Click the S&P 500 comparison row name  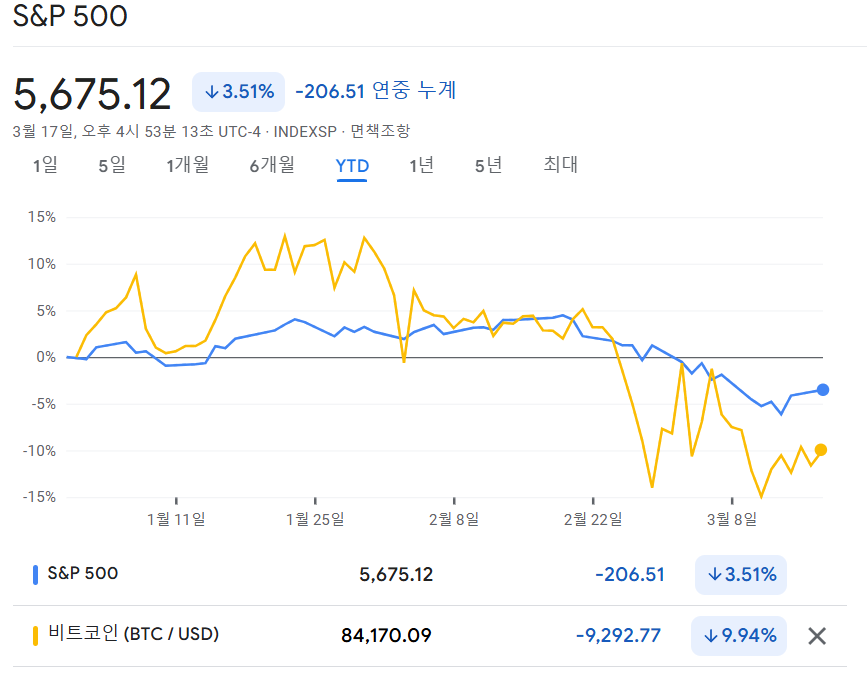pos(83,573)
